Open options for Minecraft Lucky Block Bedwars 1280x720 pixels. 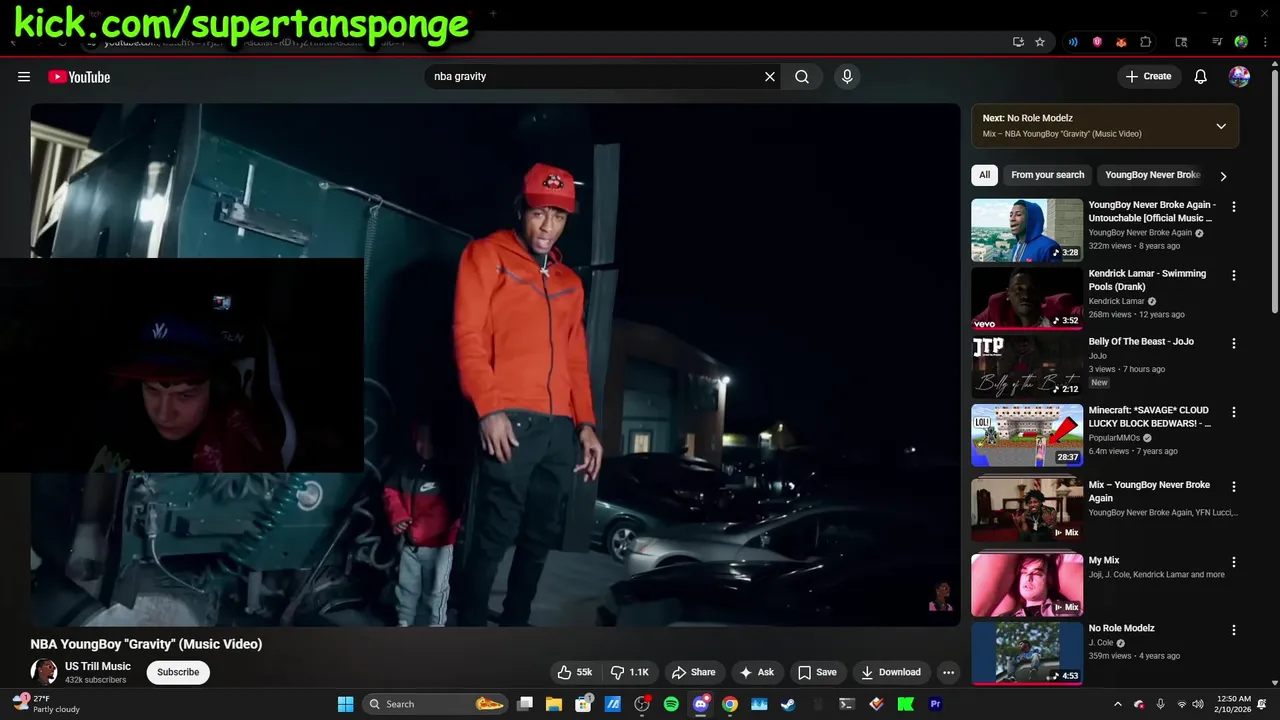[1234, 412]
